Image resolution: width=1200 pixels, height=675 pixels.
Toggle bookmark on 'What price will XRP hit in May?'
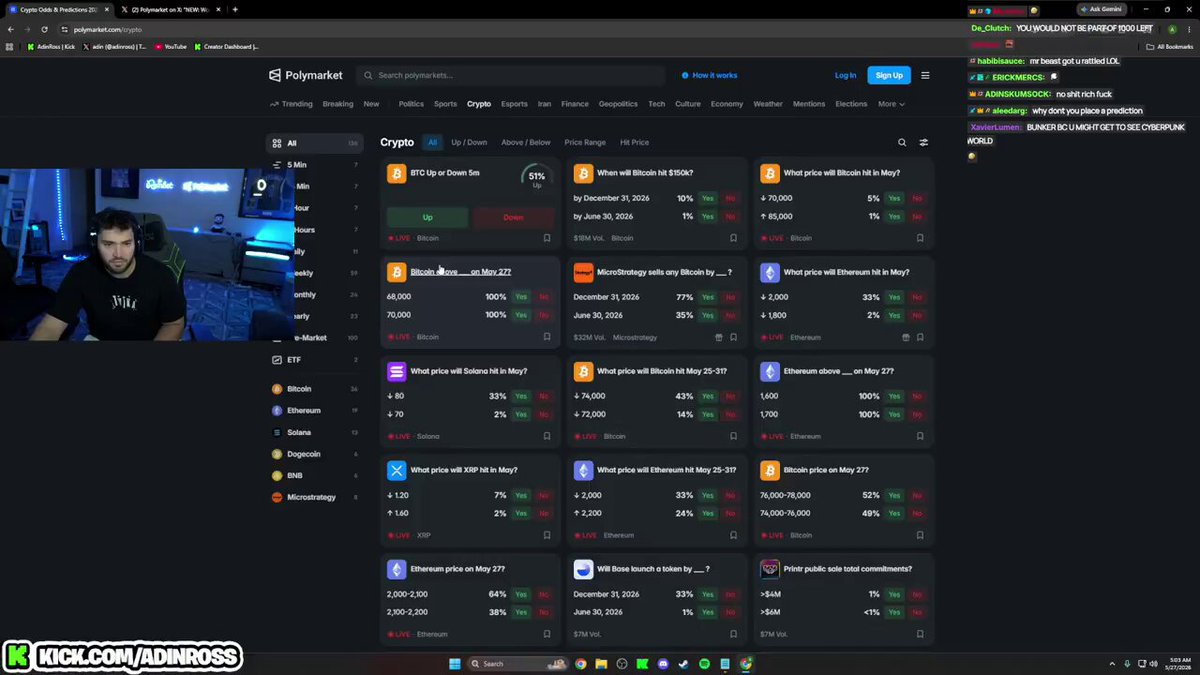pos(547,535)
